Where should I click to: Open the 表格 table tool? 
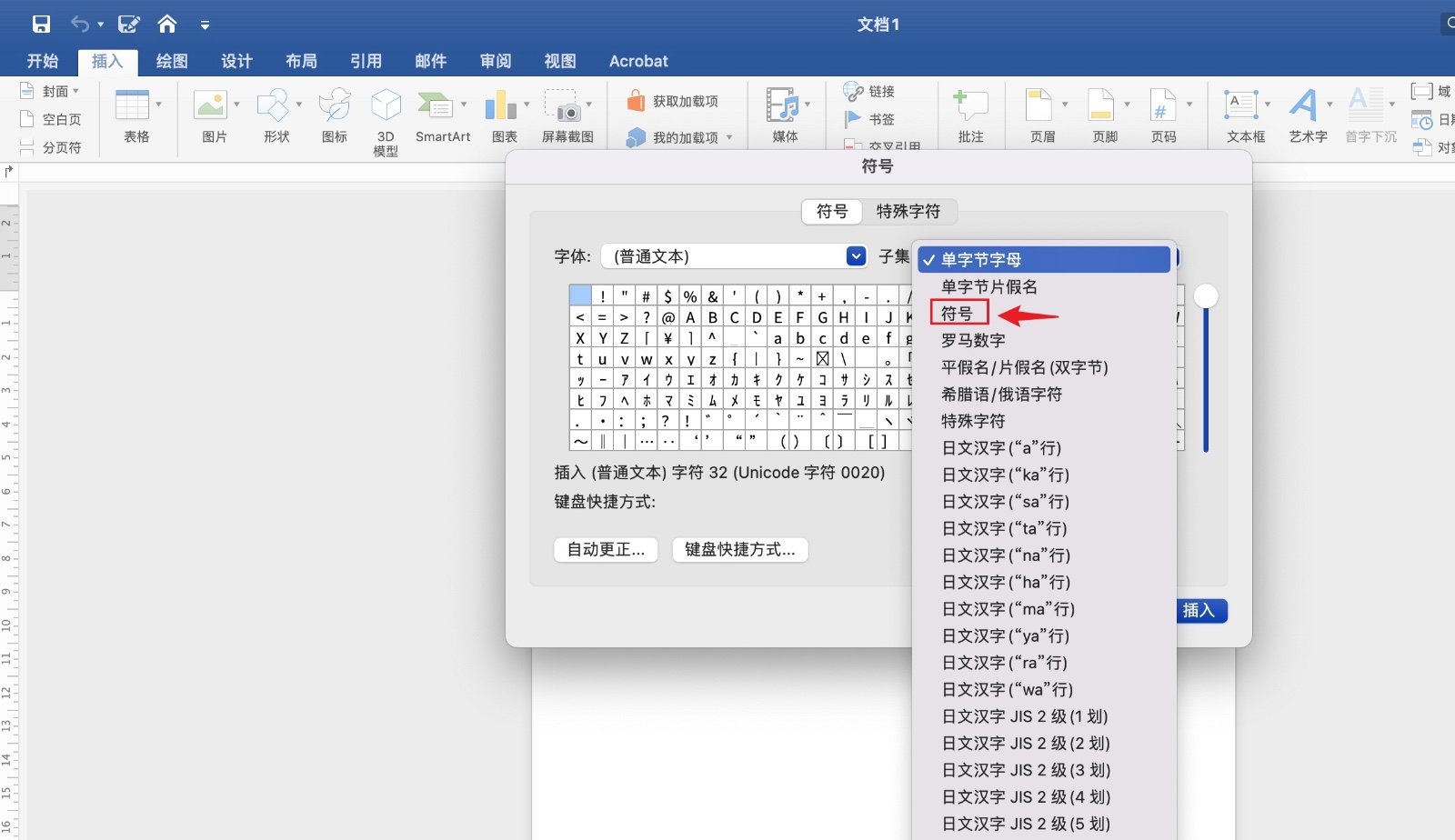click(136, 115)
